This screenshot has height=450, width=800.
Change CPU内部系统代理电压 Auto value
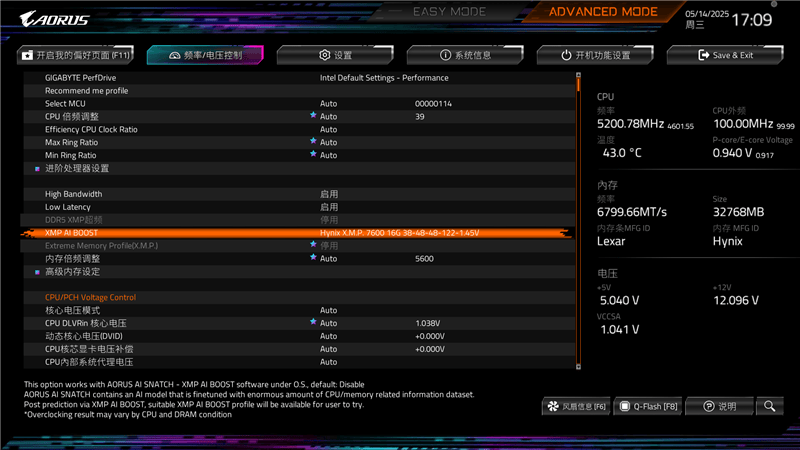tap(329, 362)
